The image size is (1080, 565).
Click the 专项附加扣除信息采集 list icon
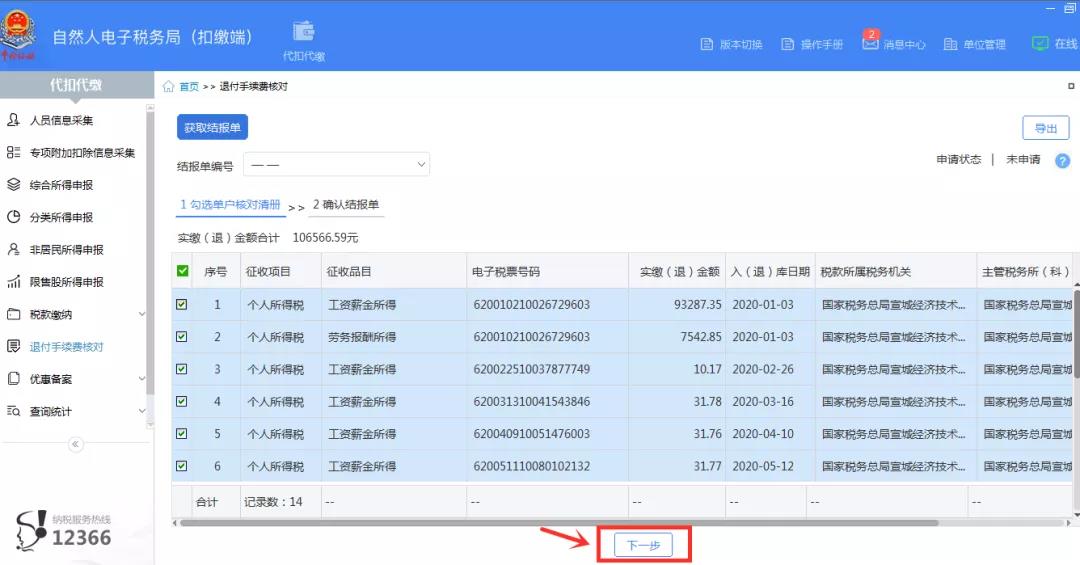tap(13, 152)
